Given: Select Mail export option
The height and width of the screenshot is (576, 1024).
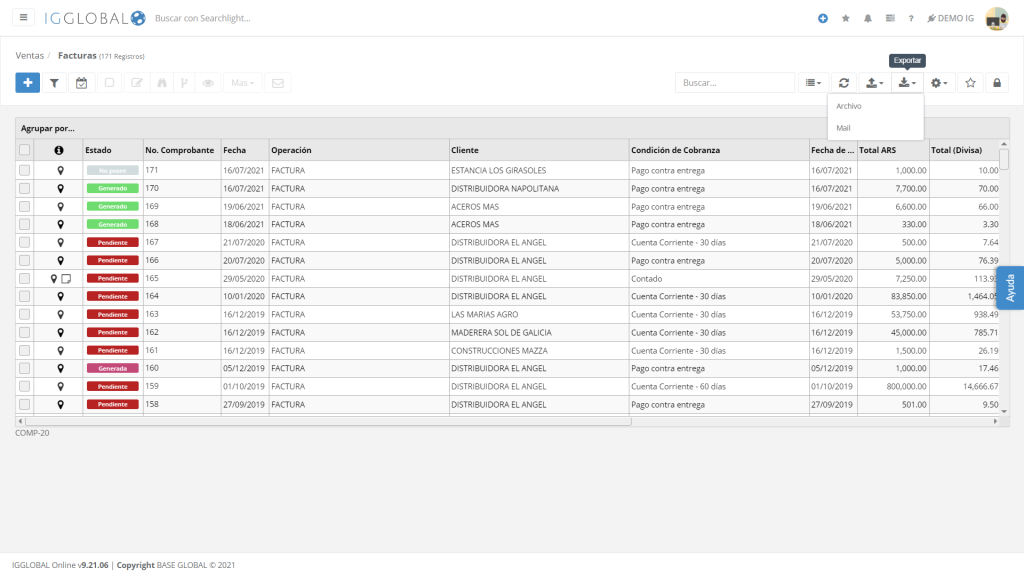Looking at the screenshot, I should click(843, 128).
